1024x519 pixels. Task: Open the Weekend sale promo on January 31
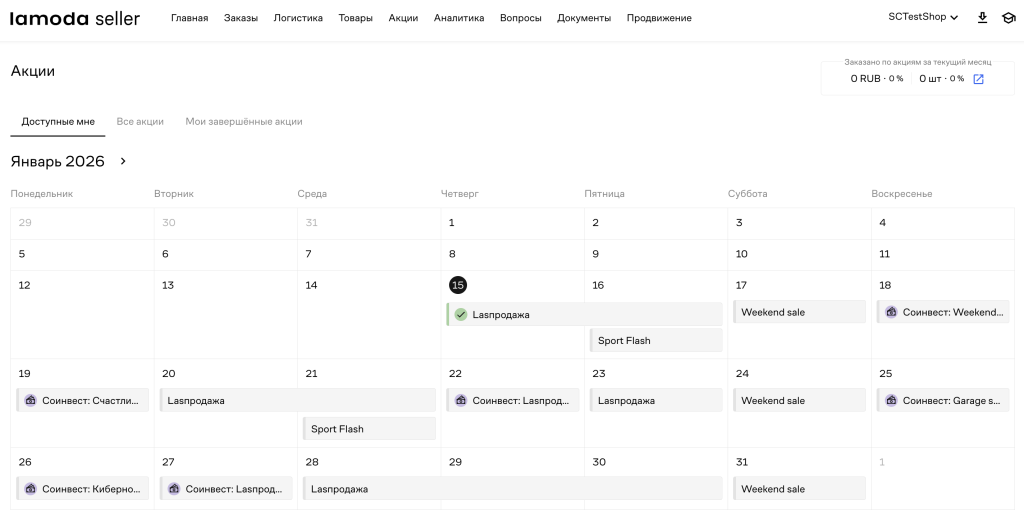(798, 489)
